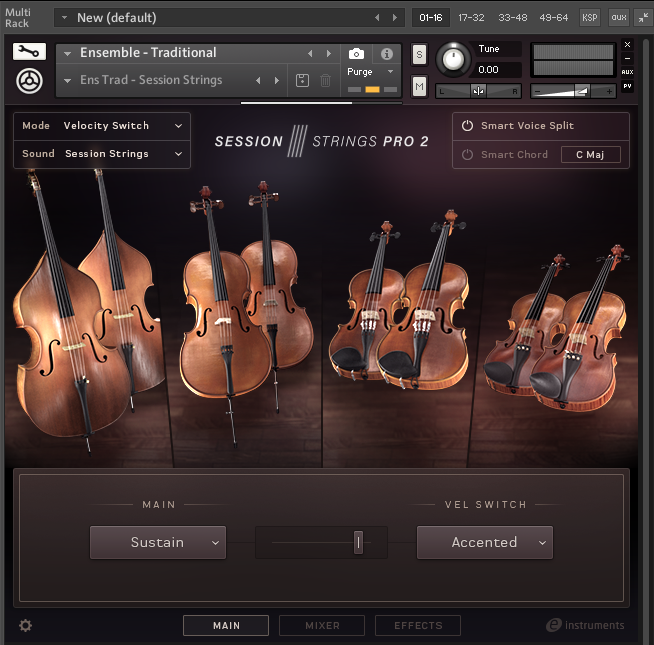Screen dimensions: 654x645
Task: Toggle the AUX button beside meter
Action: [x=627, y=72]
